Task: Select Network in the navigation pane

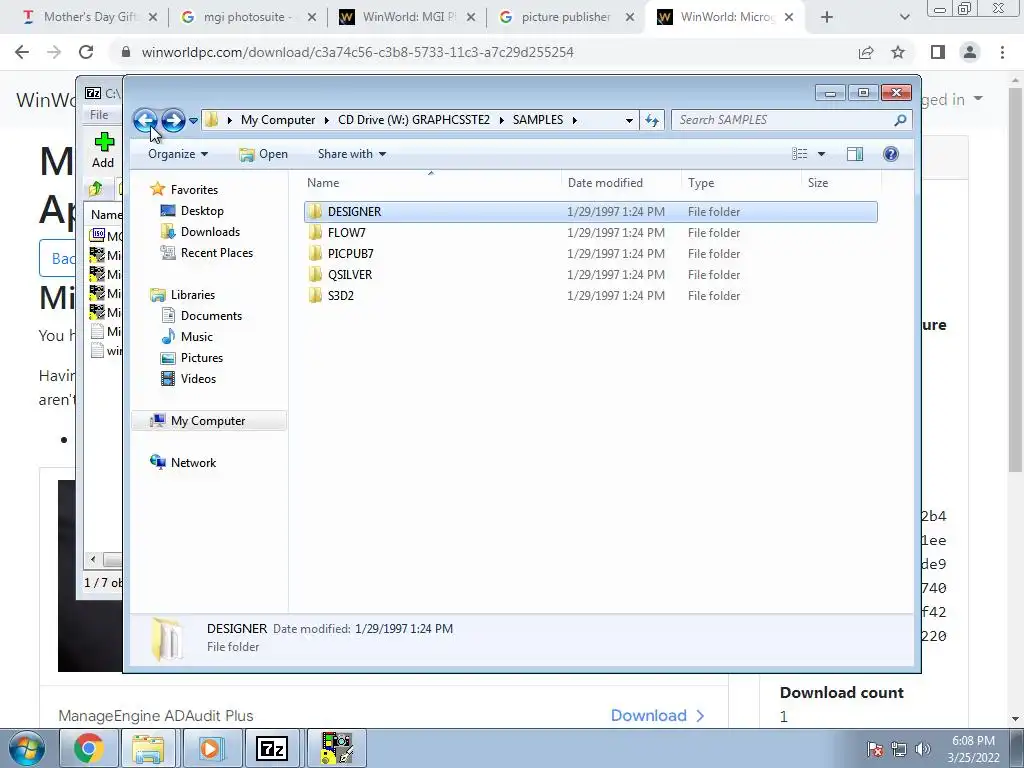Action: (193, 462)
